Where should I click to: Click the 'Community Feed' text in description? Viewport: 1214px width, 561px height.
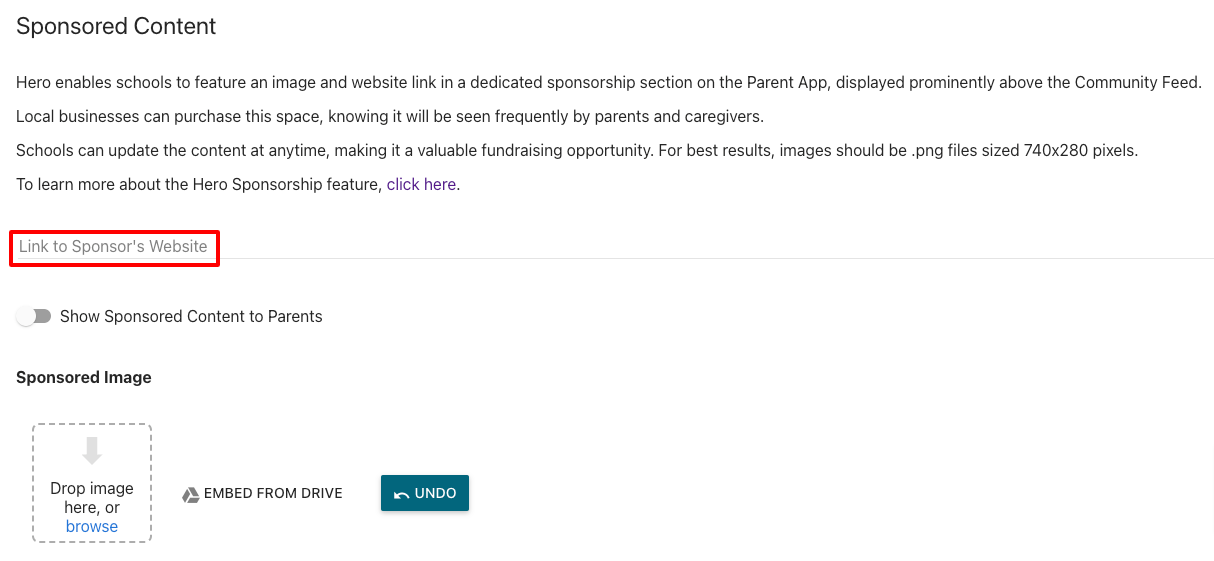point(1137,82)
